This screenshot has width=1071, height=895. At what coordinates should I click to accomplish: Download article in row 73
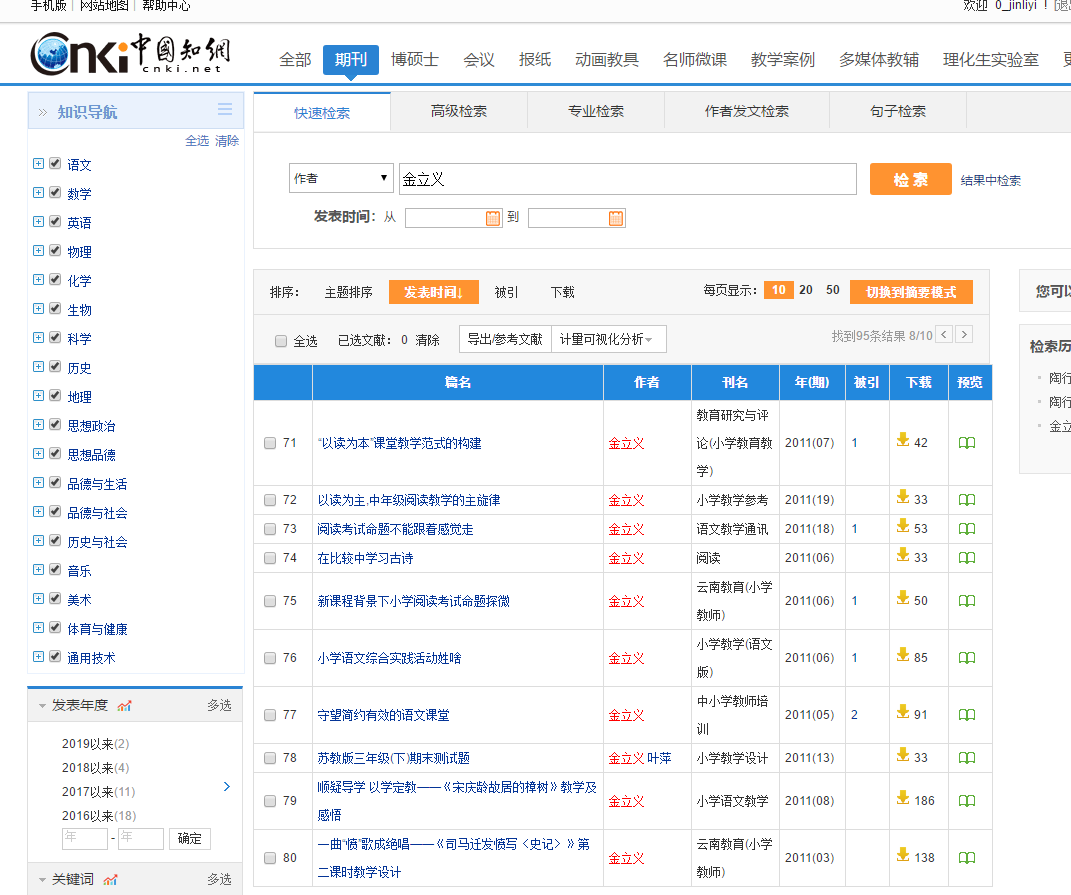(903, 525)
